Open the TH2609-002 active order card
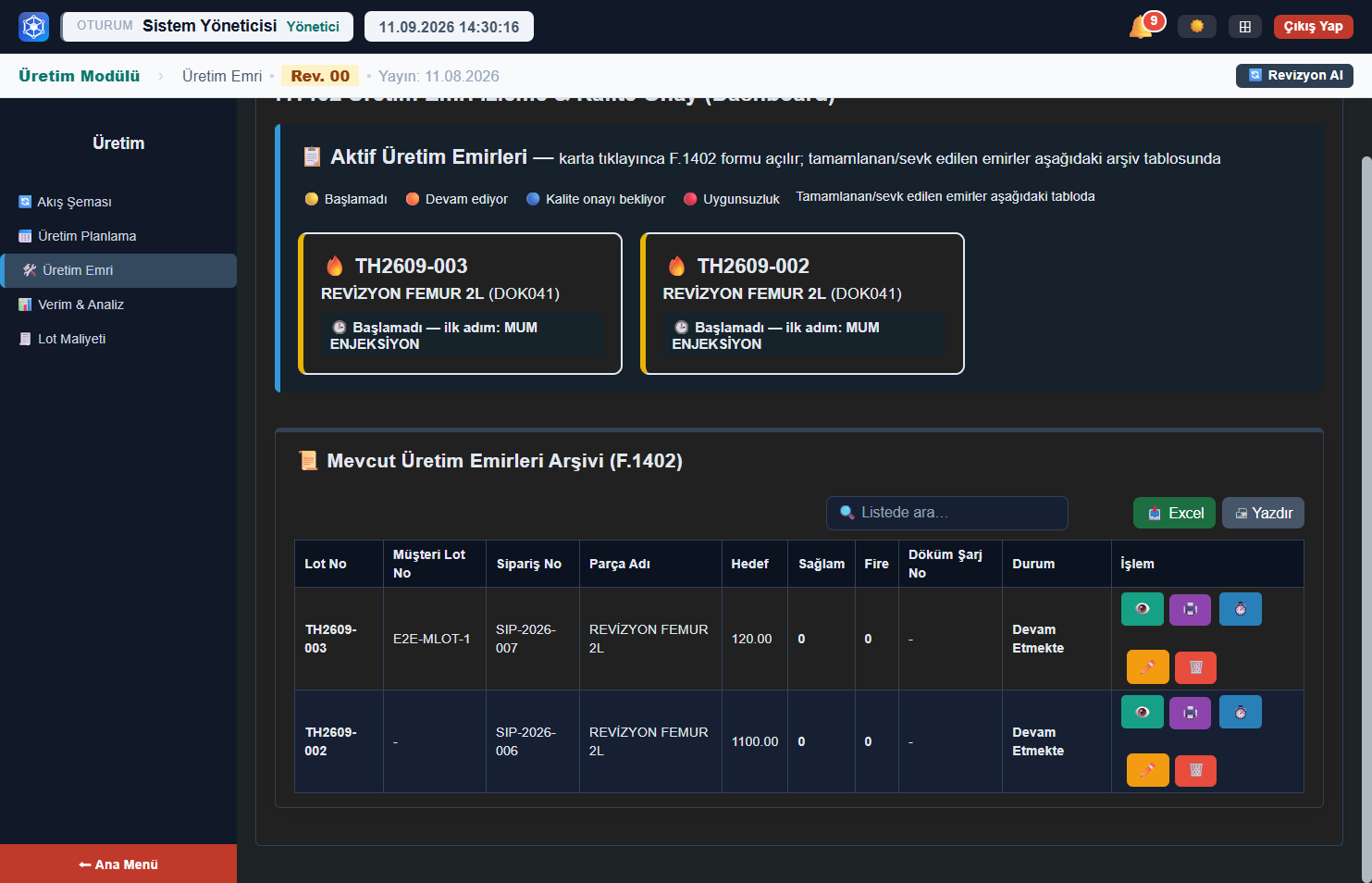The width and height of the screenshot is (1372, 883). click(x=802, y=304)
